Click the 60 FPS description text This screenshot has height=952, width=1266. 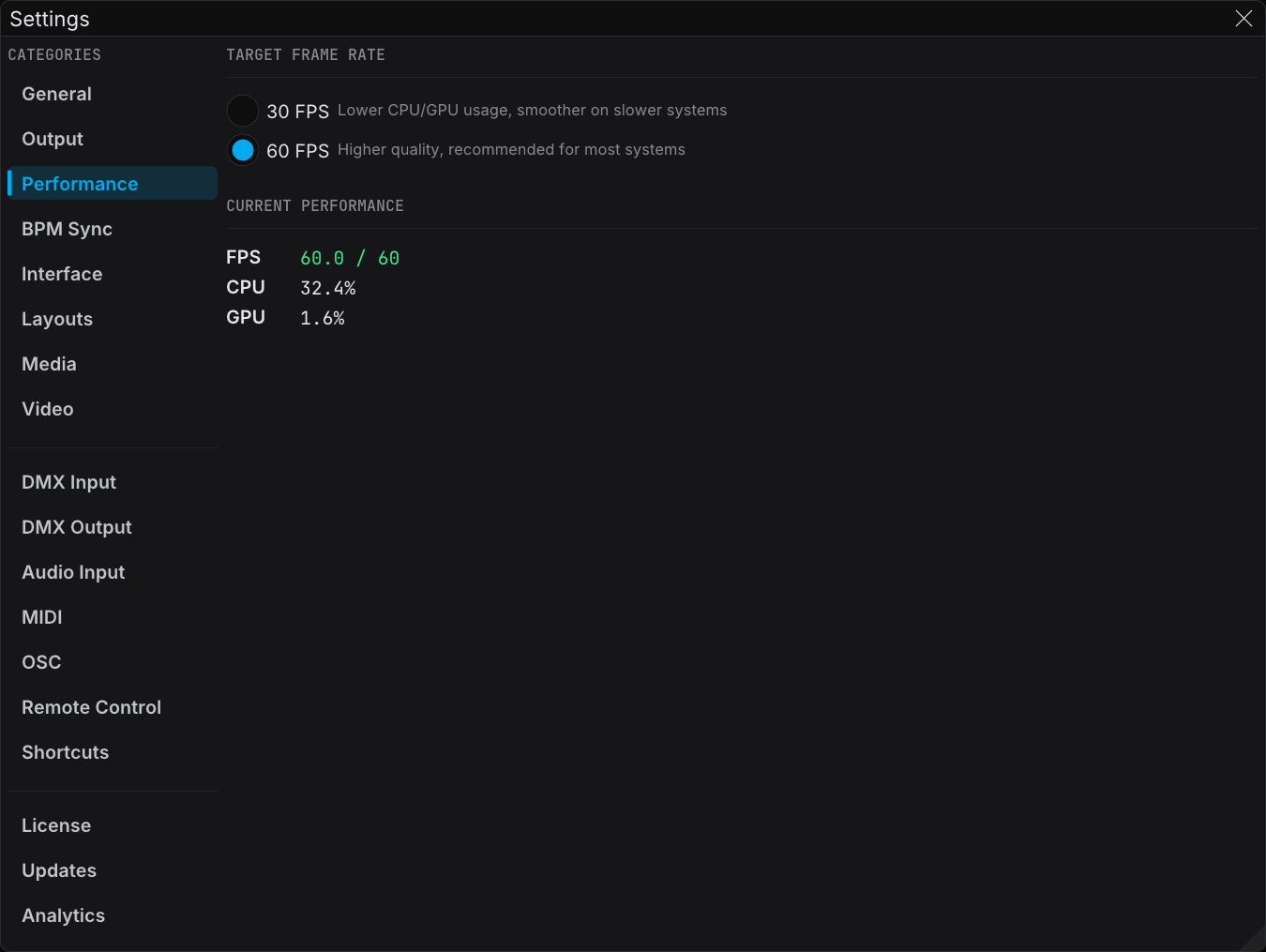click(x=511, y=149)
